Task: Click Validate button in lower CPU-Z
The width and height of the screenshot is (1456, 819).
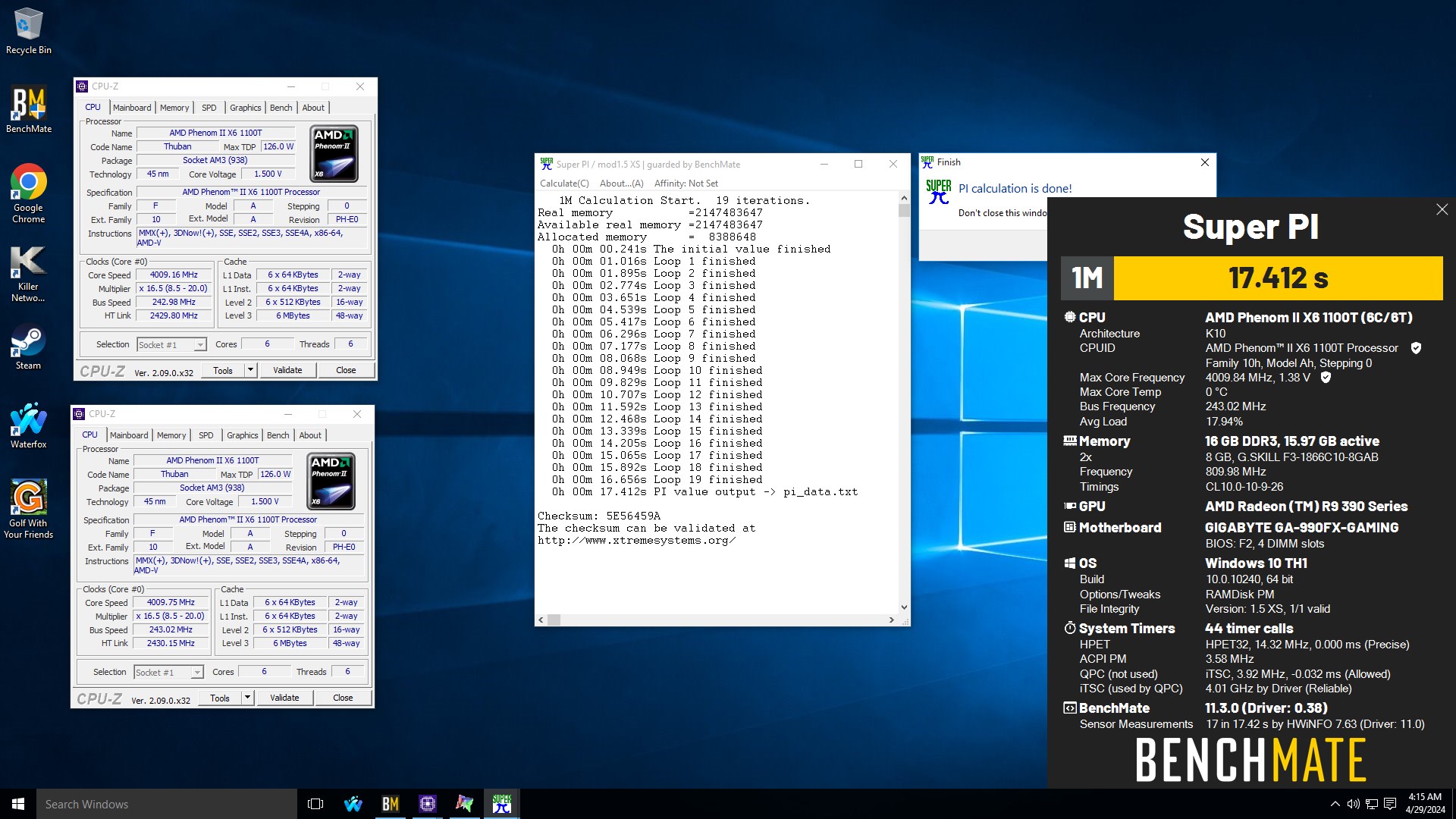Action: coord(284,698)
